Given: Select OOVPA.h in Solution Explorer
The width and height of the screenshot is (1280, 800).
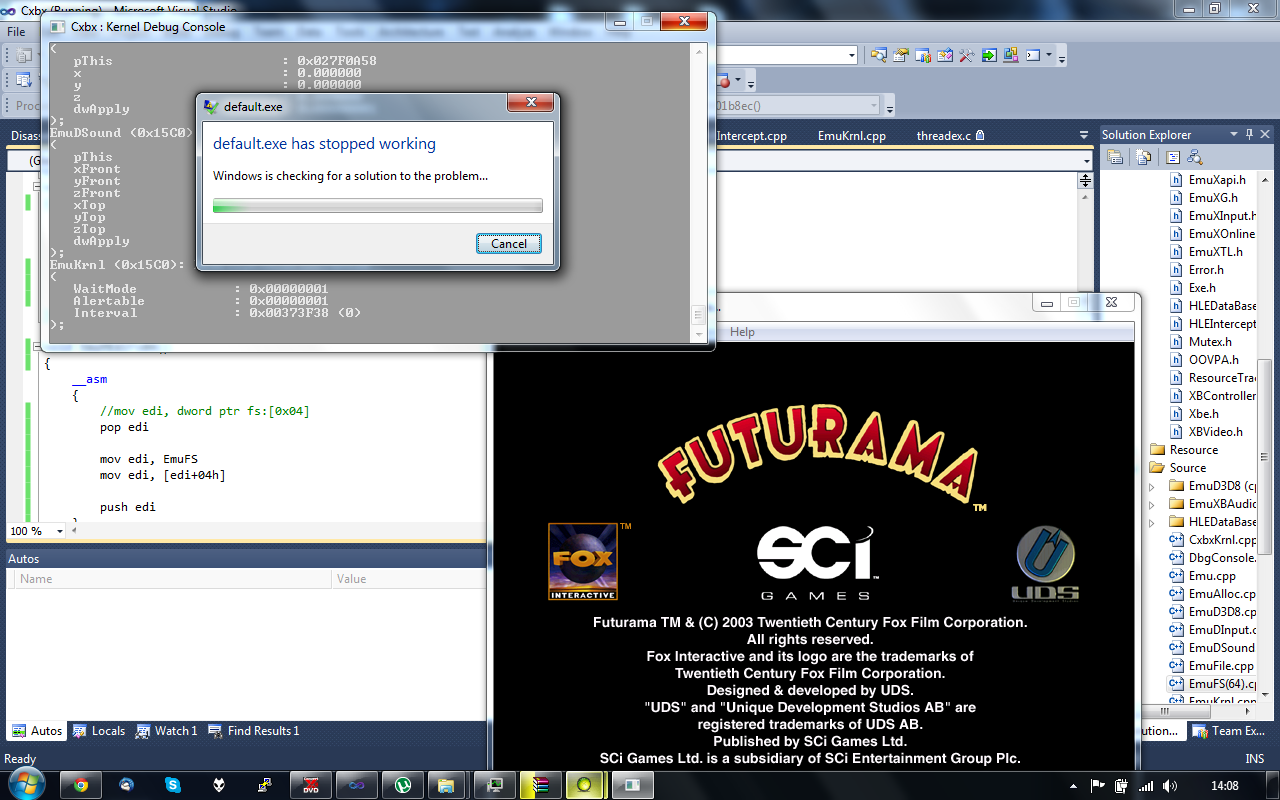Looking at the screenshot, I should [x=1204, y=360].
